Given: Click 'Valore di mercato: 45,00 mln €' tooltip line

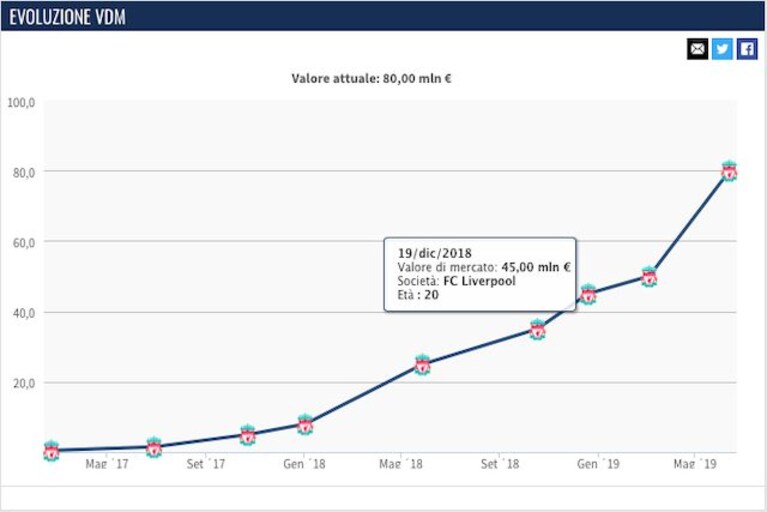Looking at the screenshot, I should pos(484,267).
